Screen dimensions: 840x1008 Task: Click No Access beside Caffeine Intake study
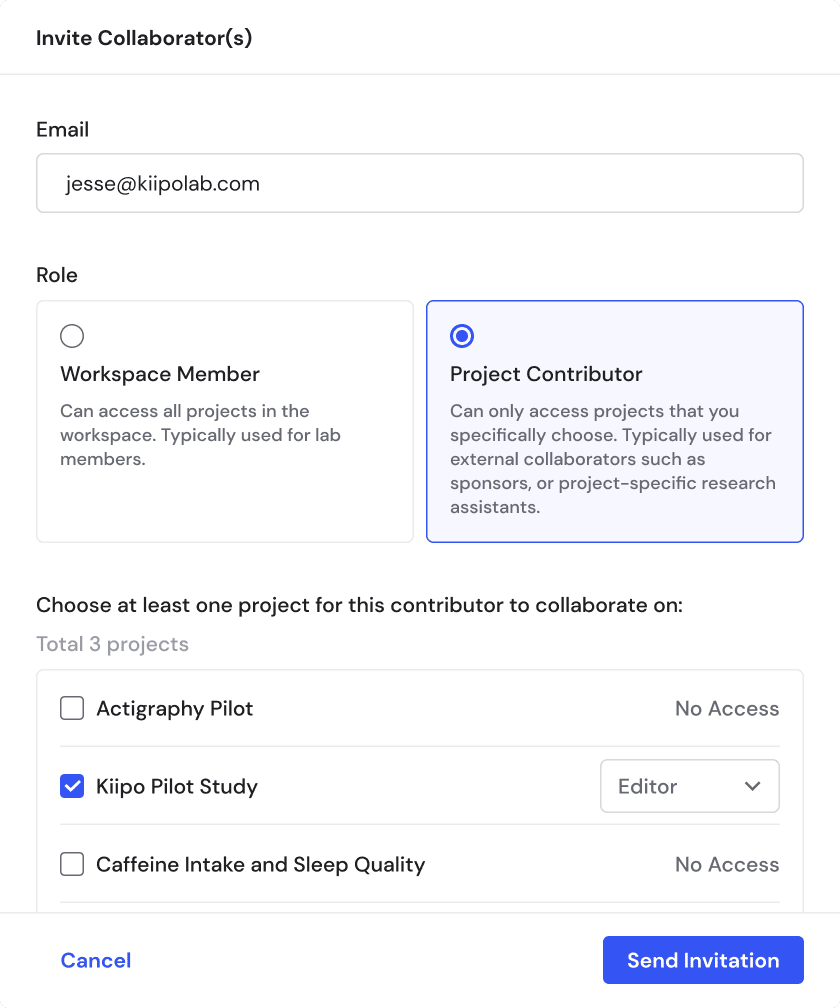pyautogui.click(x=727, y=864)
